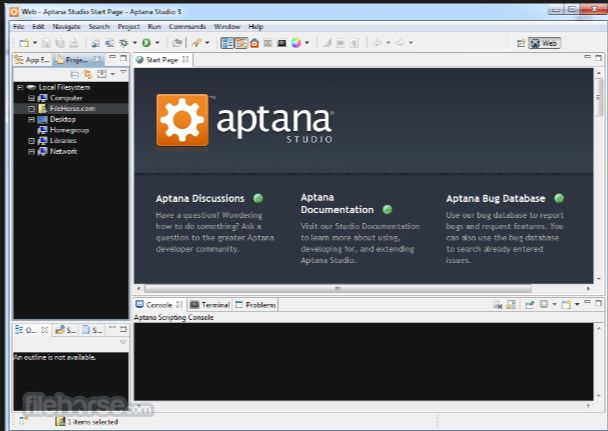Open the Aptana Discussions link
Viewport: 608px width, 431px height.
pyautogui.click(x=200, y=198)
